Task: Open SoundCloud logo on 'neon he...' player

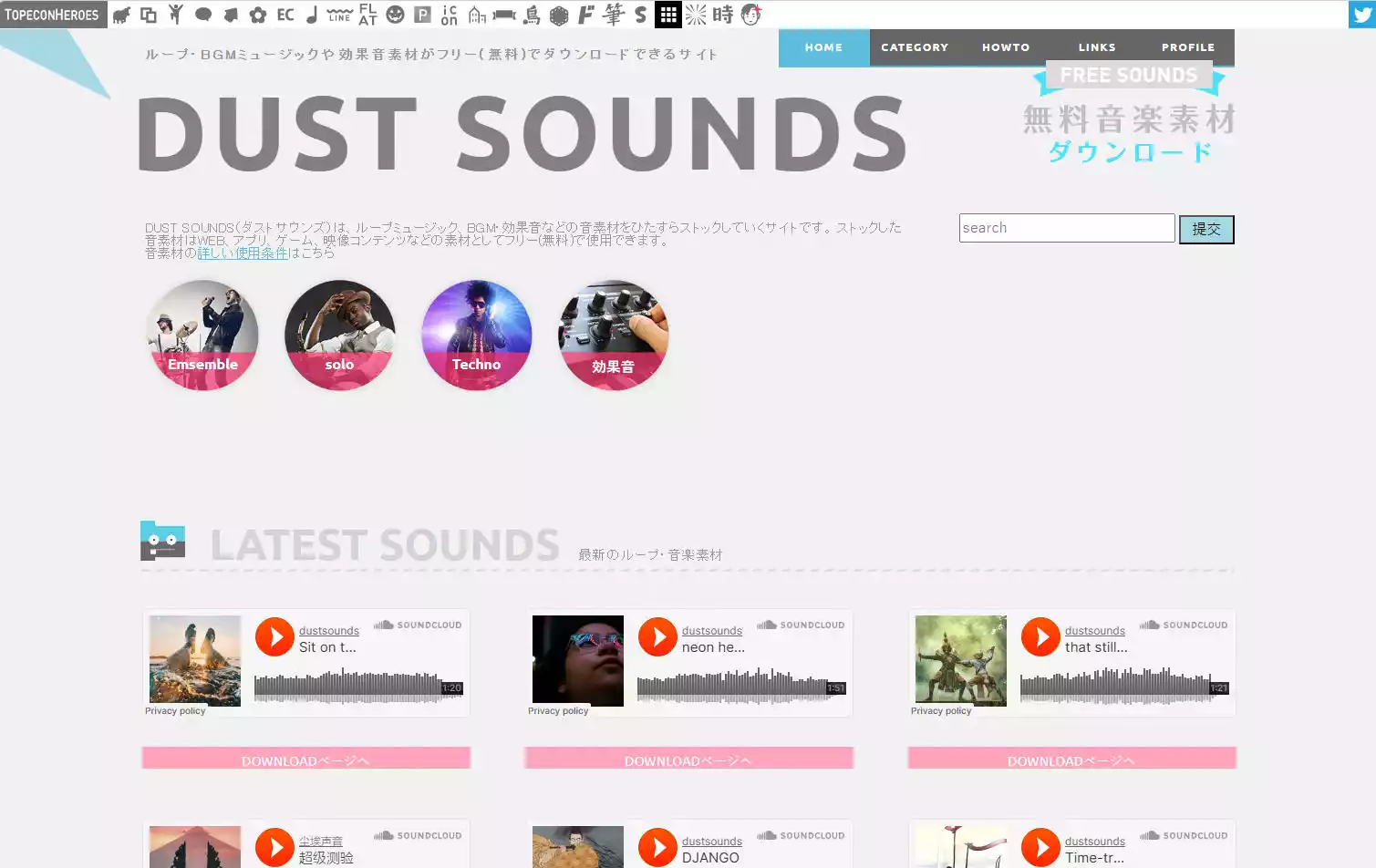Action: (801, 625)
